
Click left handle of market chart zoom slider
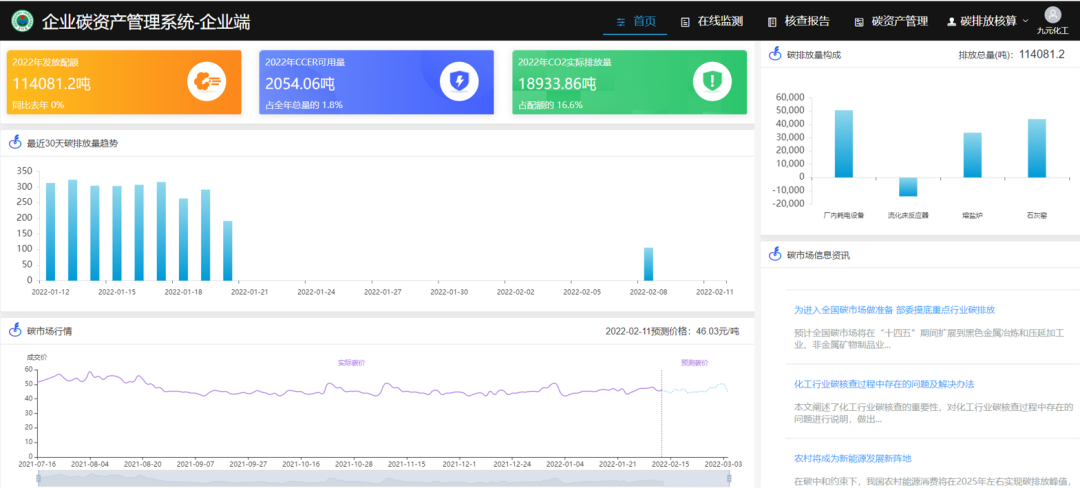[x=39, y=480]
